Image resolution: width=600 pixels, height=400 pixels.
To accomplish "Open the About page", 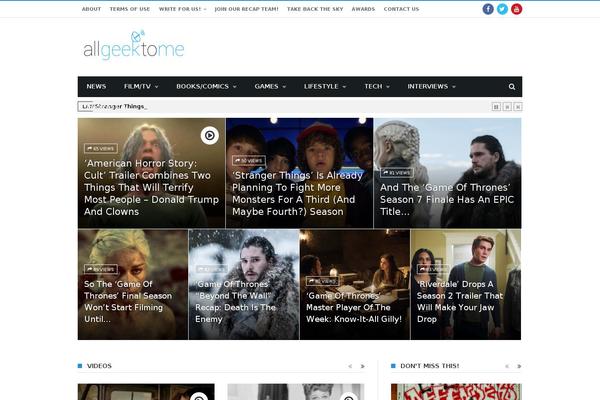I will [91, 9].
